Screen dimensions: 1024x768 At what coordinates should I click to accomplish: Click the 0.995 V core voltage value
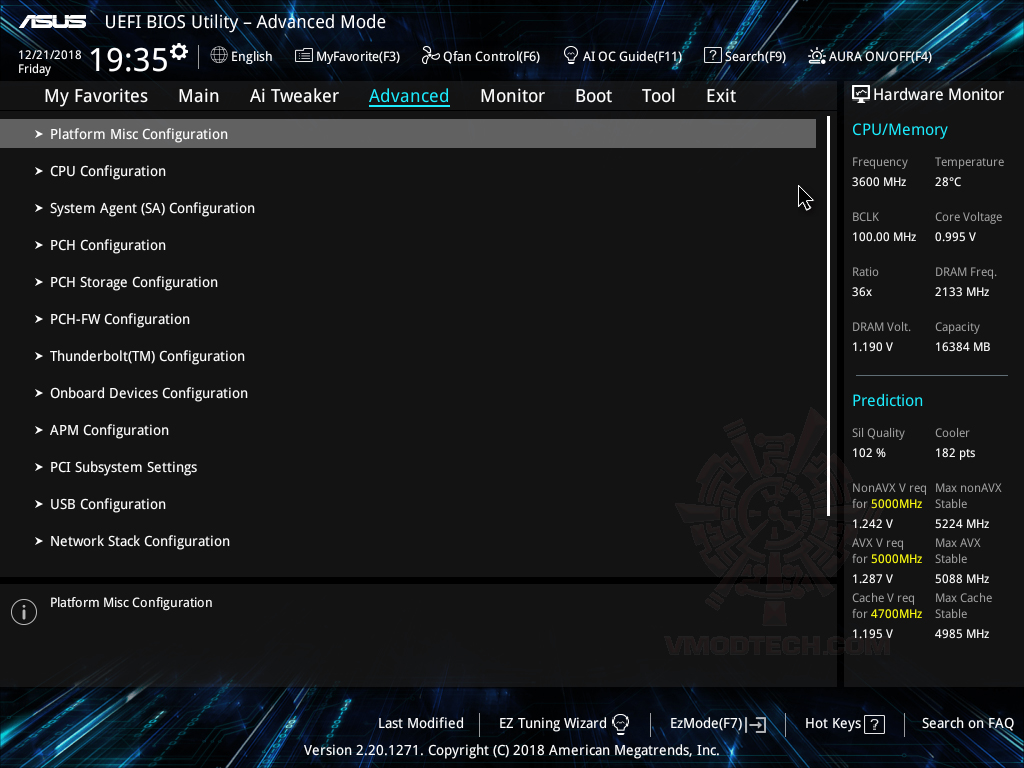click(x=955, y=237)
